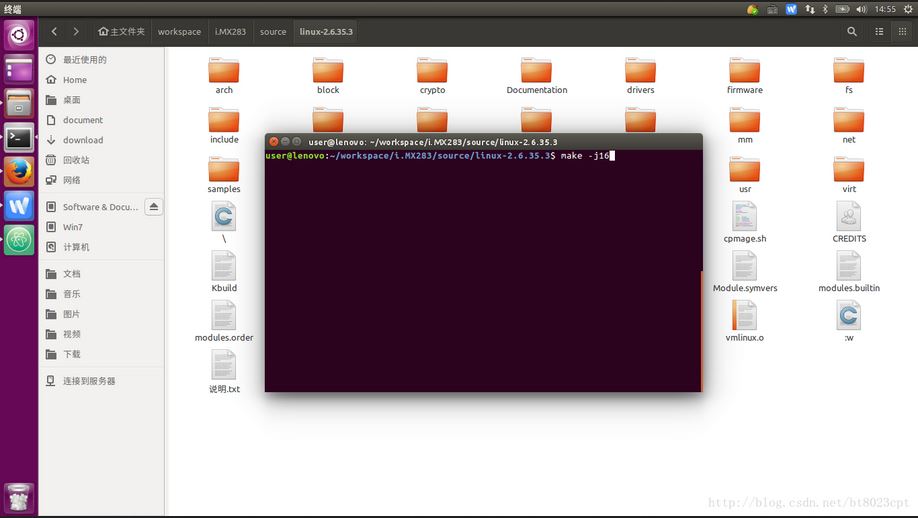Open the volume indicator in the top panel

[861, 9]
